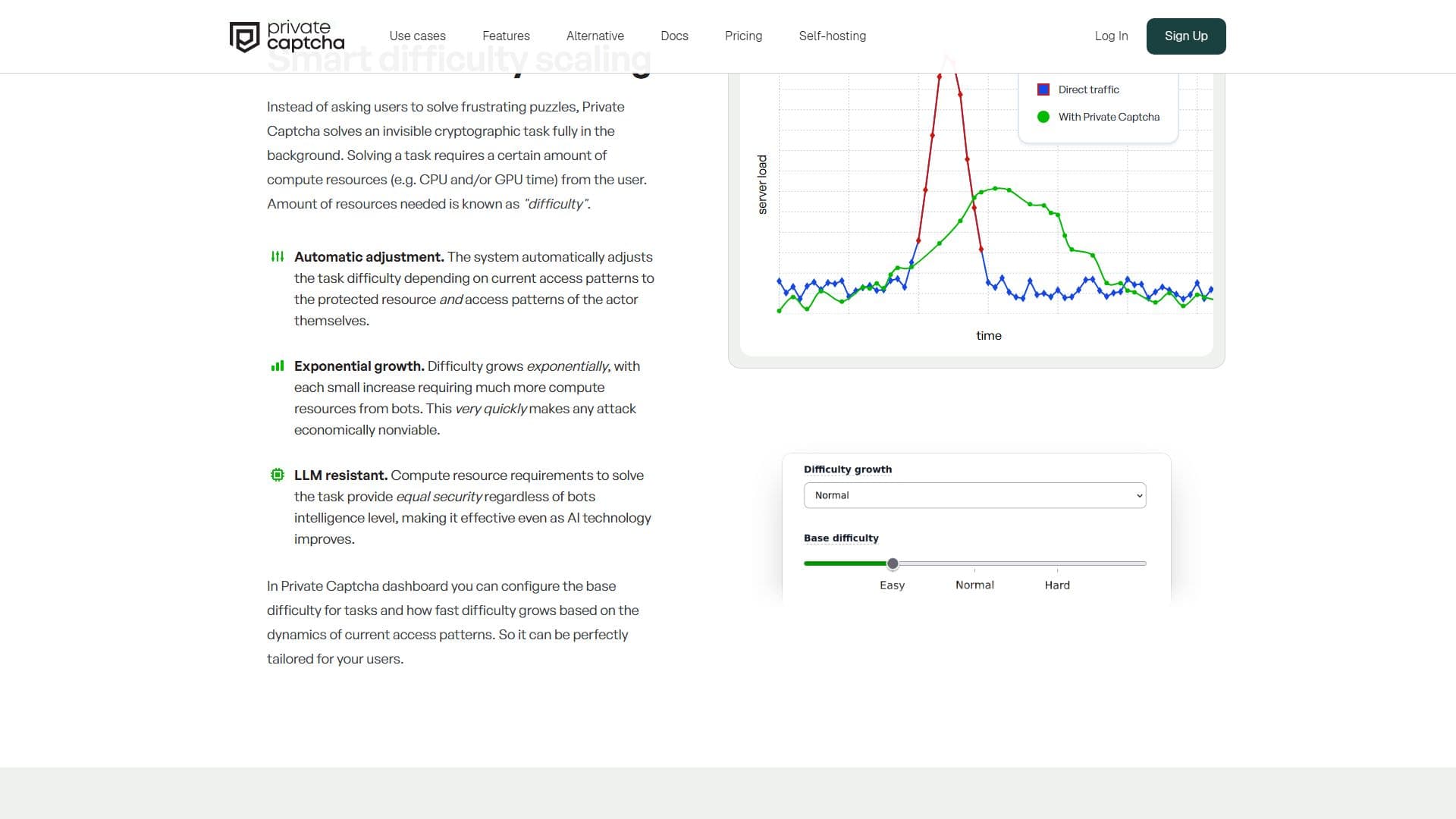1456x819 pixels.
Task: Open the Use cases menu
Action: tap(417, 36)
